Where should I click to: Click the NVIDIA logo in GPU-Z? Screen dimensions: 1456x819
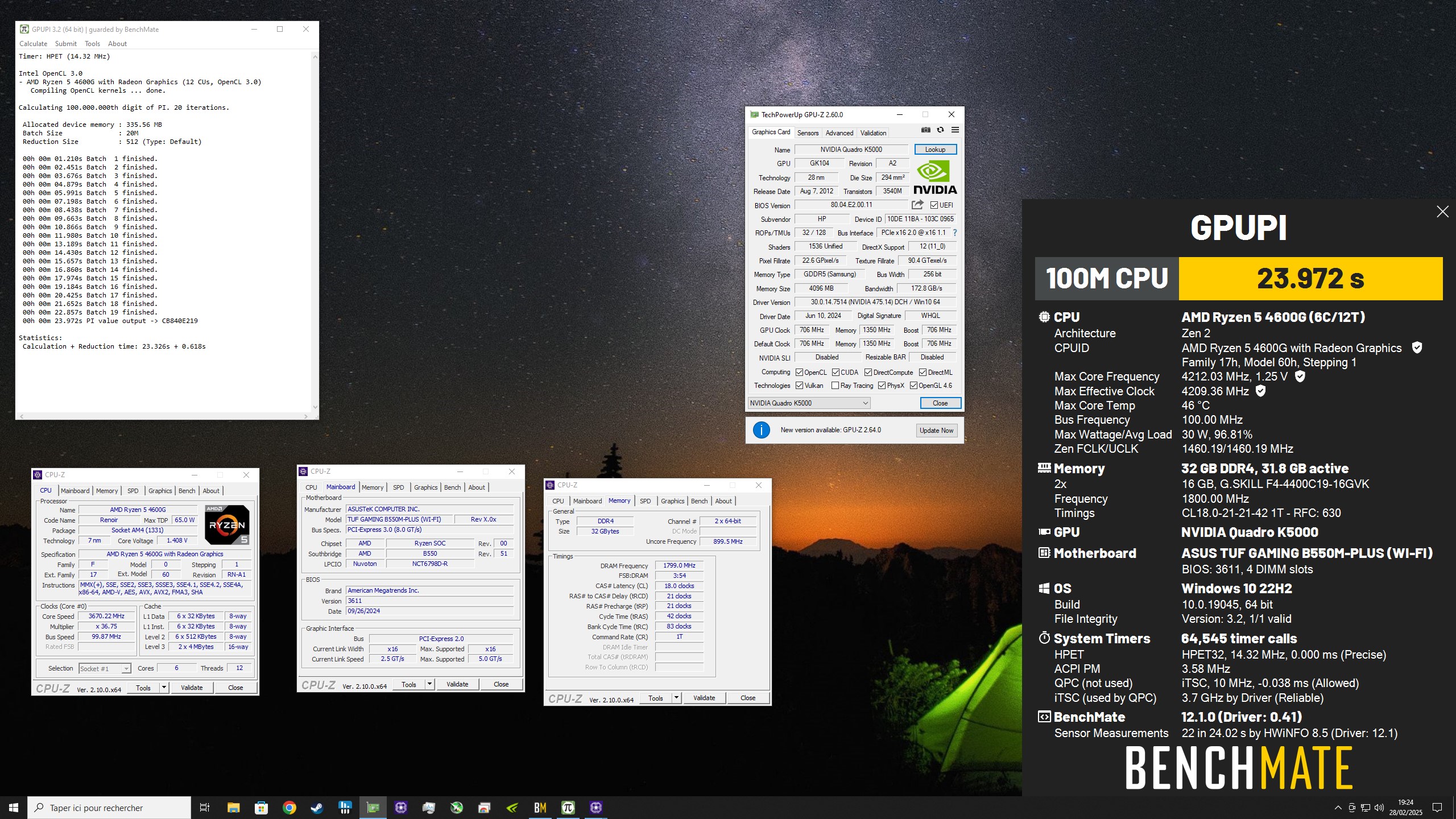[x=935, y=177]
